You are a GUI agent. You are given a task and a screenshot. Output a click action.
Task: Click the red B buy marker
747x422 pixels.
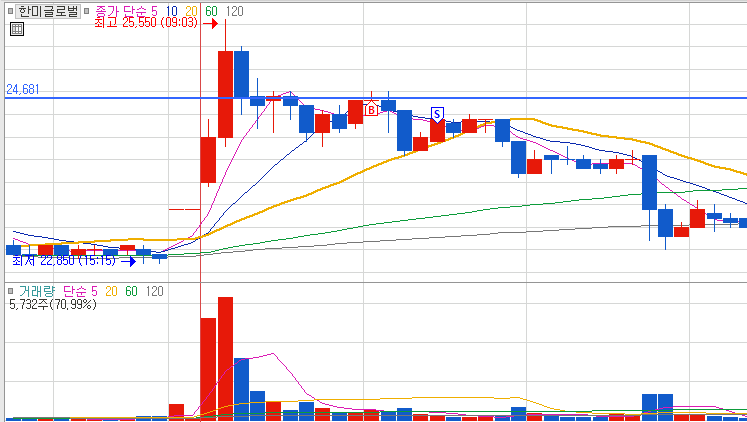(x=371, y=109)
